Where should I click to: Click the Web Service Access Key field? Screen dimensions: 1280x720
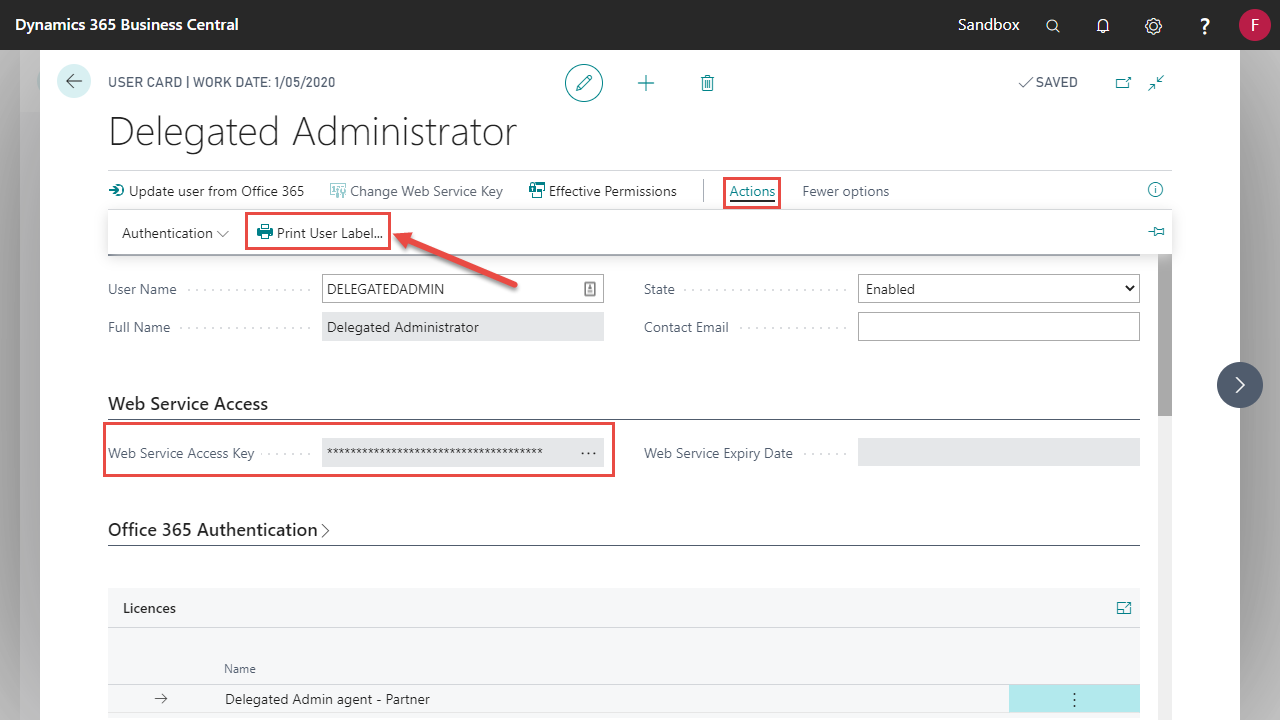tap(463, 452)
